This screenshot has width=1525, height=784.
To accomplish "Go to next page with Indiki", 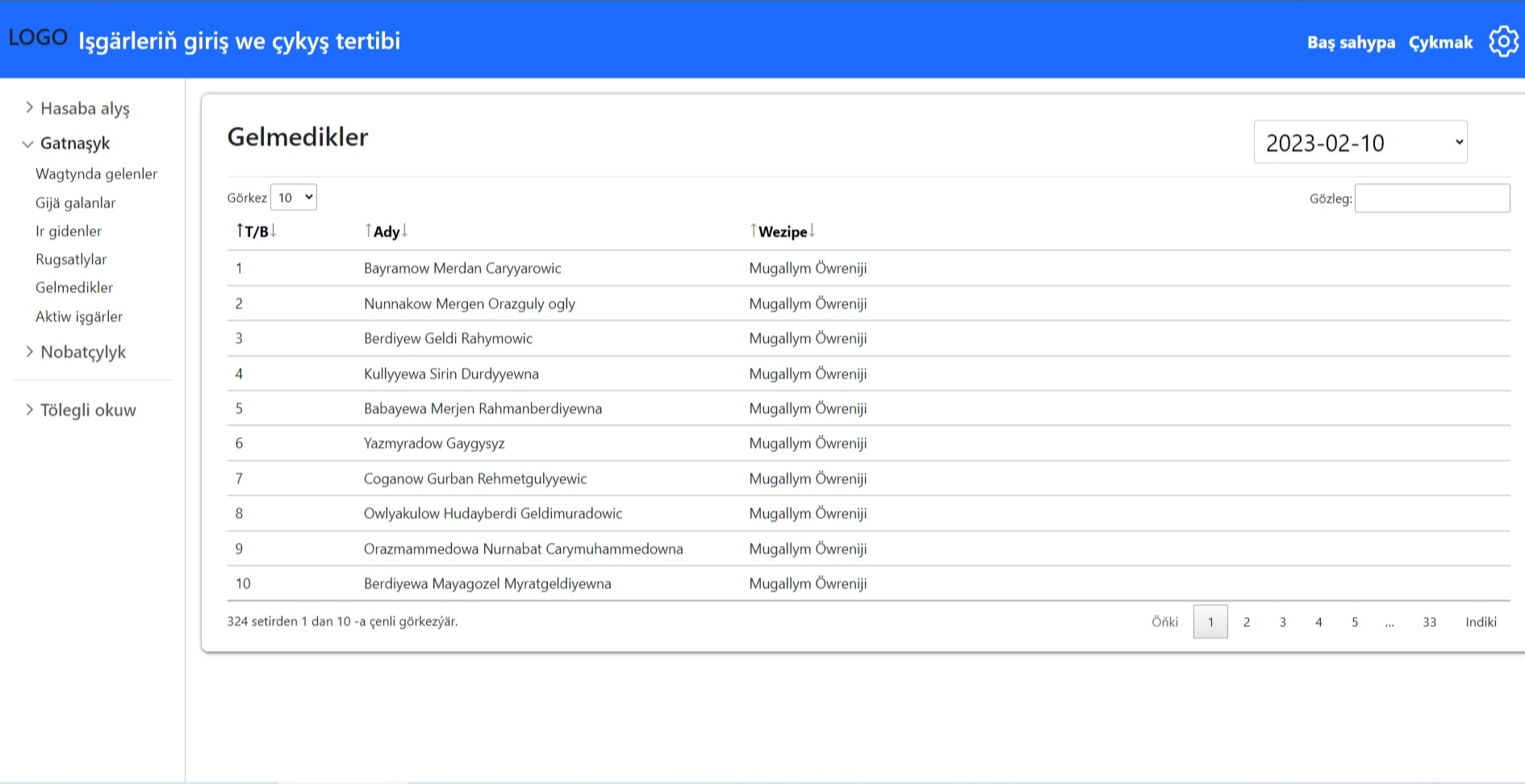I will (x=1481, y=622).
